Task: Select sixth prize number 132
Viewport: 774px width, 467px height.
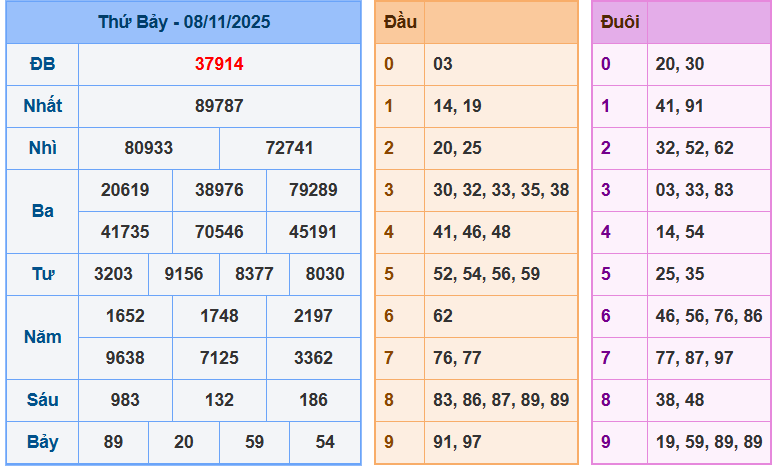Action: coord(219,400)
